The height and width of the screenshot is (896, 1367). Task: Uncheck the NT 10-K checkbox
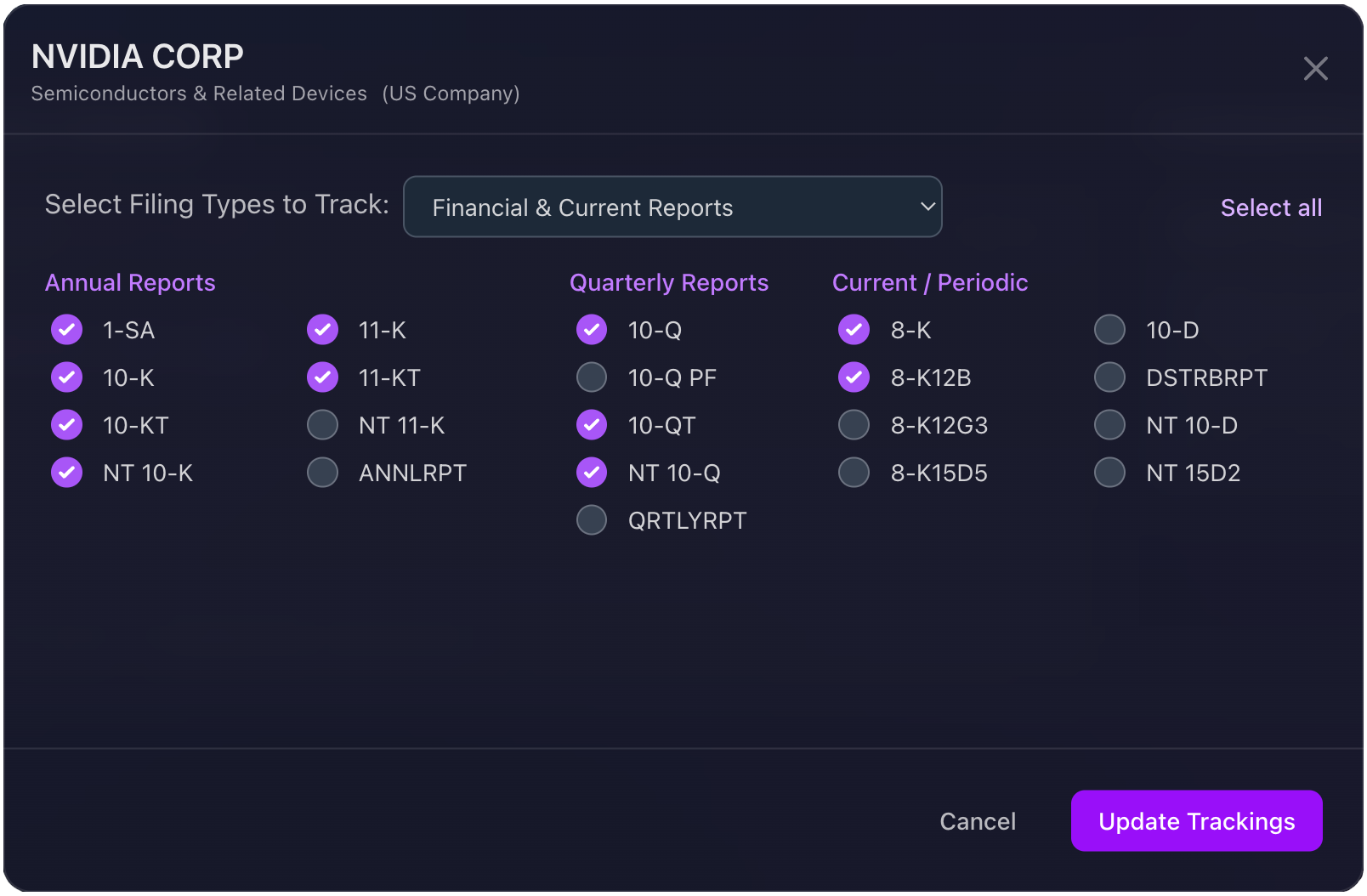(67, 473)
